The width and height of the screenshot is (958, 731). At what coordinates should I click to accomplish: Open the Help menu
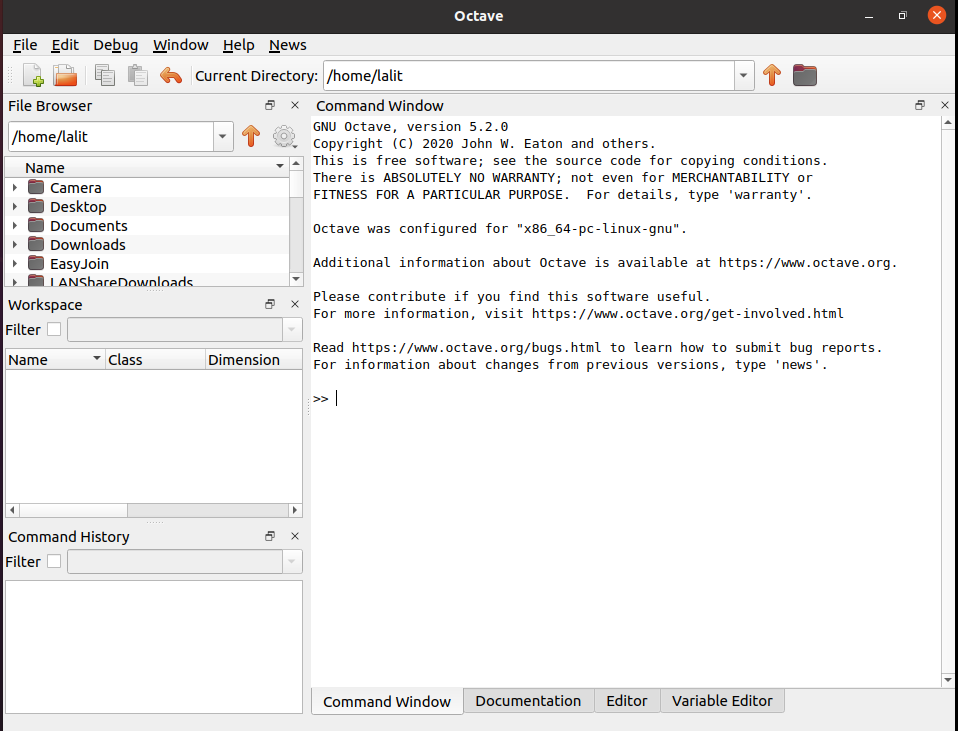coord(238,45)
